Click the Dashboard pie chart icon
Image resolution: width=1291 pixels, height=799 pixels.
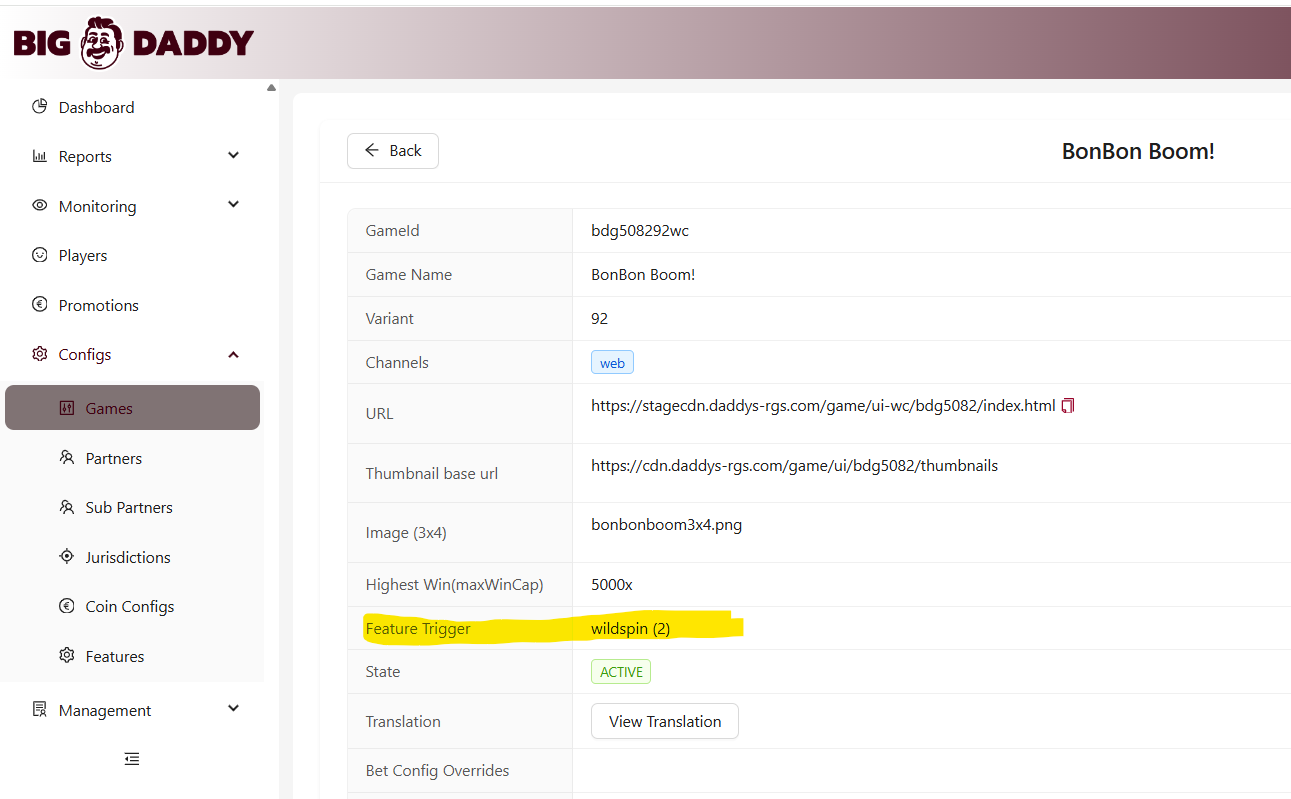click(x=40, y=107)
